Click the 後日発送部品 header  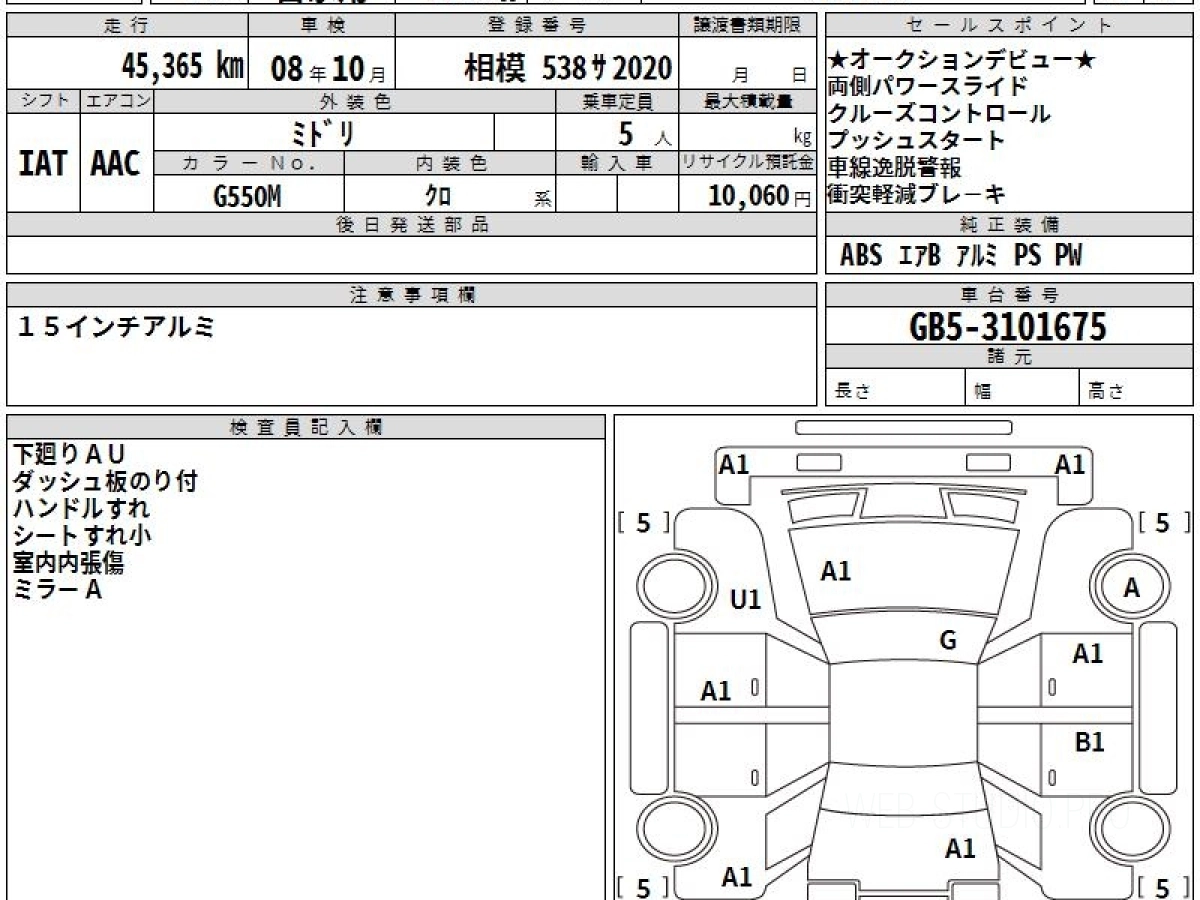[x=412, y=225]
